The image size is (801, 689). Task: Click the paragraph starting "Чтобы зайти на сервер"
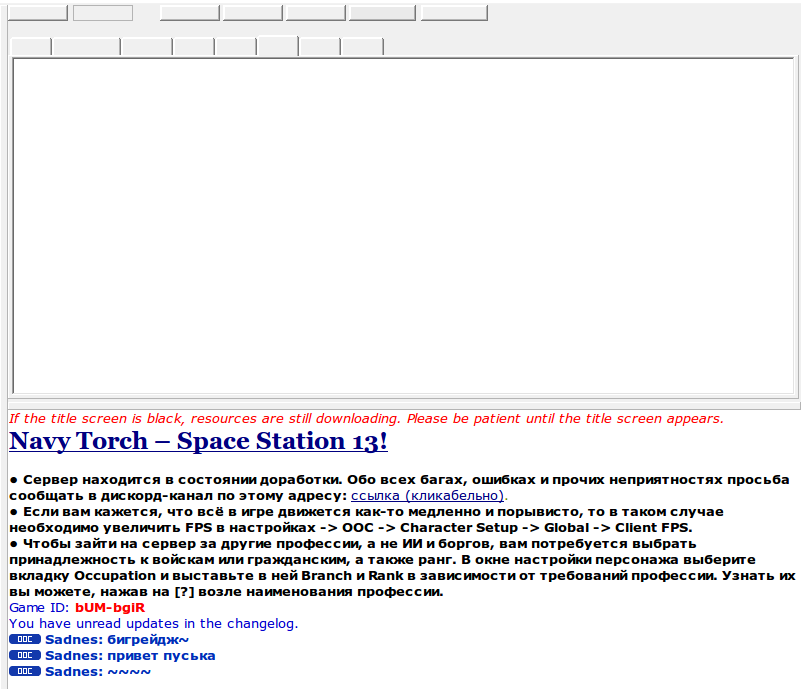(x=403, y=567)
